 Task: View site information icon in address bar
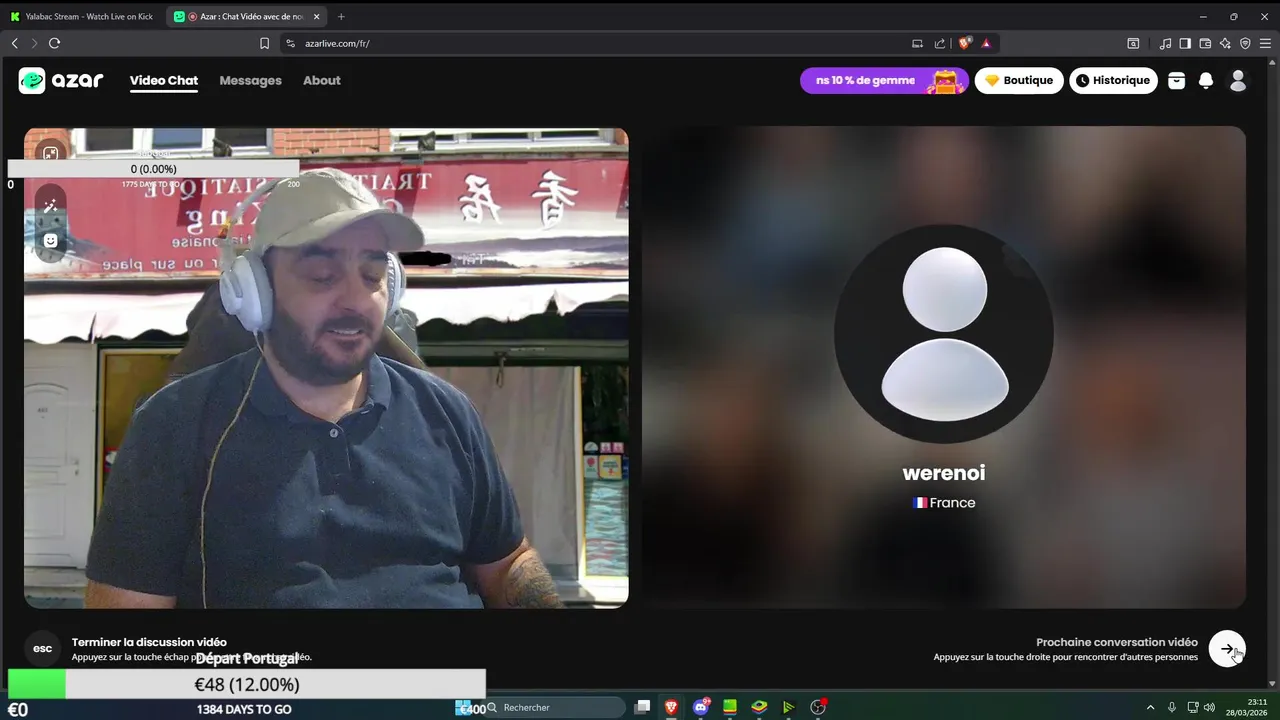pyautogui.click(x=290, y=43)
